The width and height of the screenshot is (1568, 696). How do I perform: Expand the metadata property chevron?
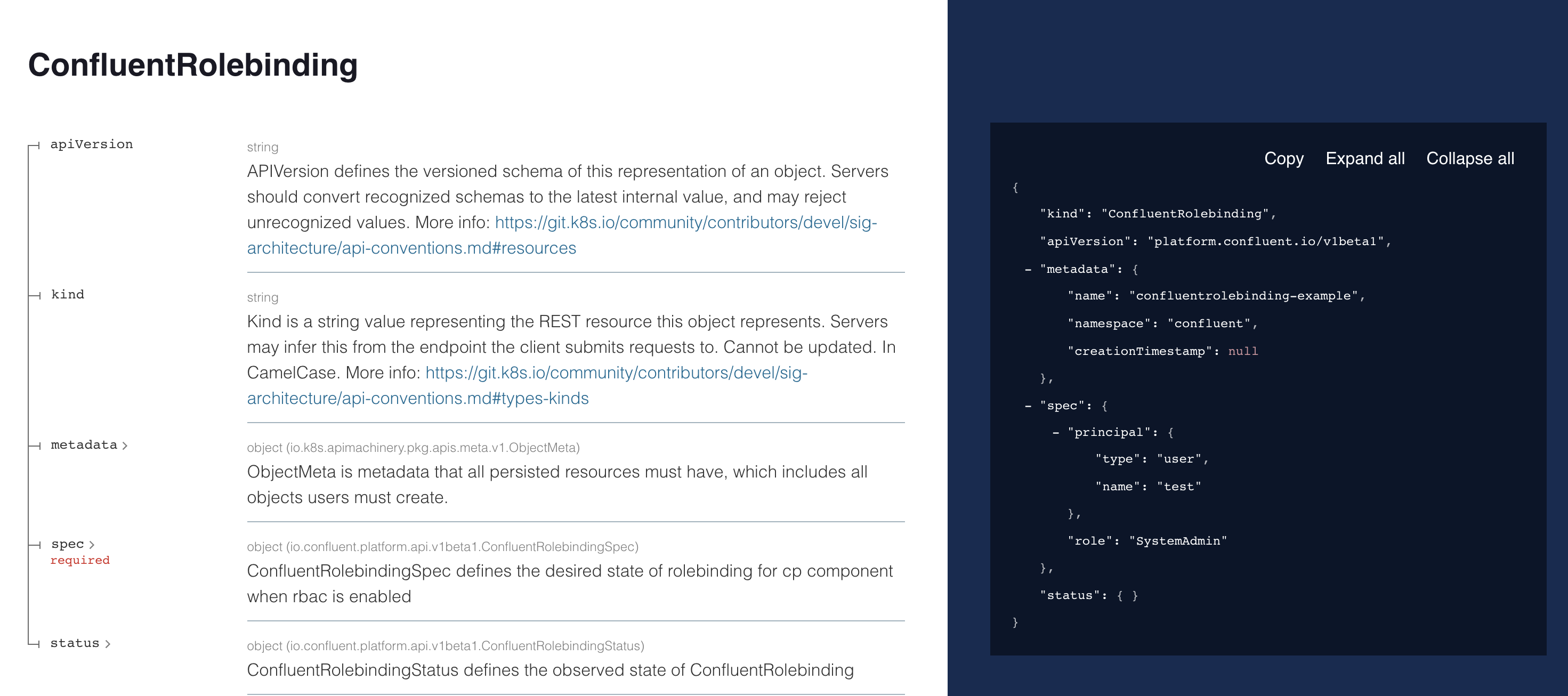pyautogui.click(x=125, y=446)
